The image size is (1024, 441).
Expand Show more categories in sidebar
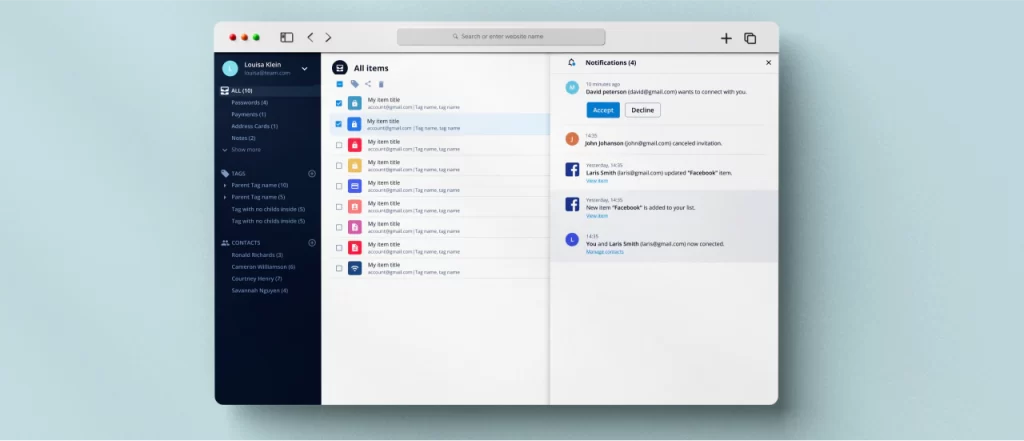[x=242, y=150]
